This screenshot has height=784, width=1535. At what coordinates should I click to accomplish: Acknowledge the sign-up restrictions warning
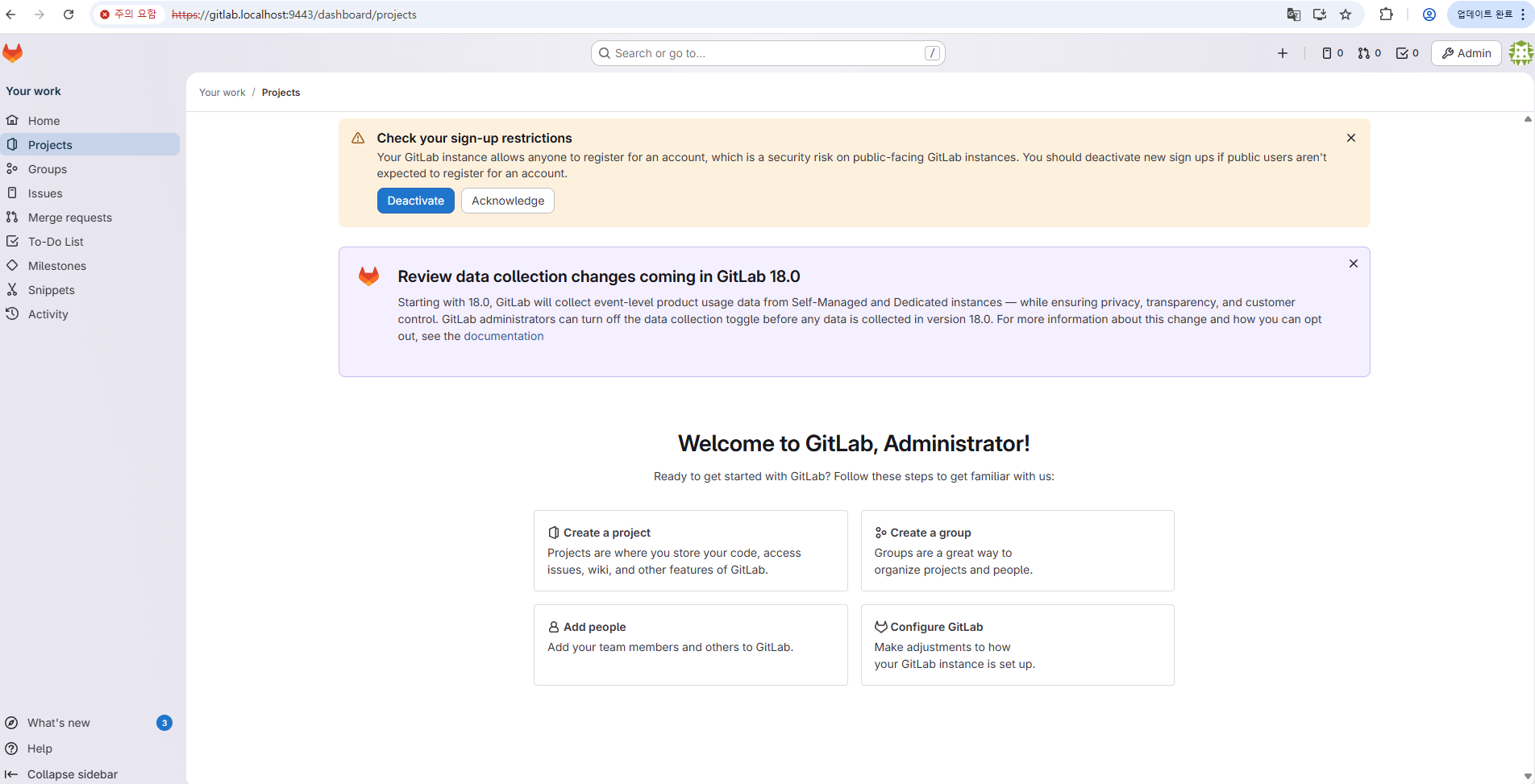pos(508,201)
